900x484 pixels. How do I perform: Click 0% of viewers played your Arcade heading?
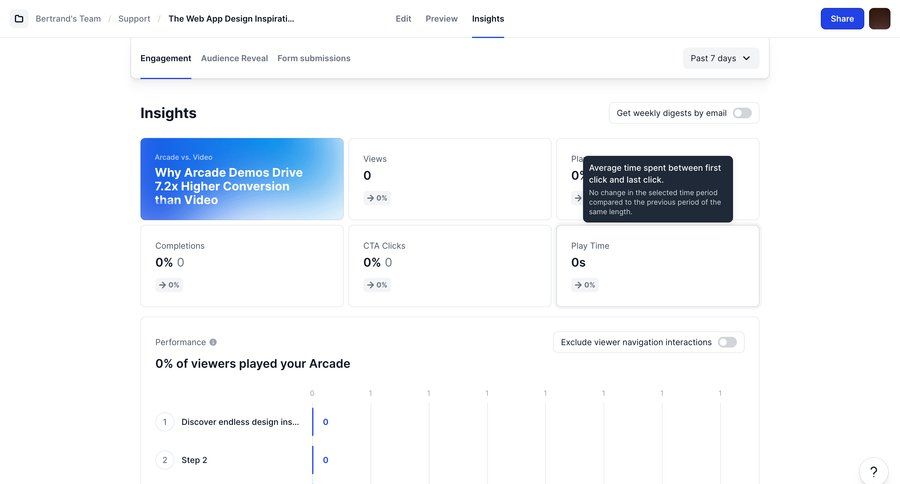click(253, 363)
